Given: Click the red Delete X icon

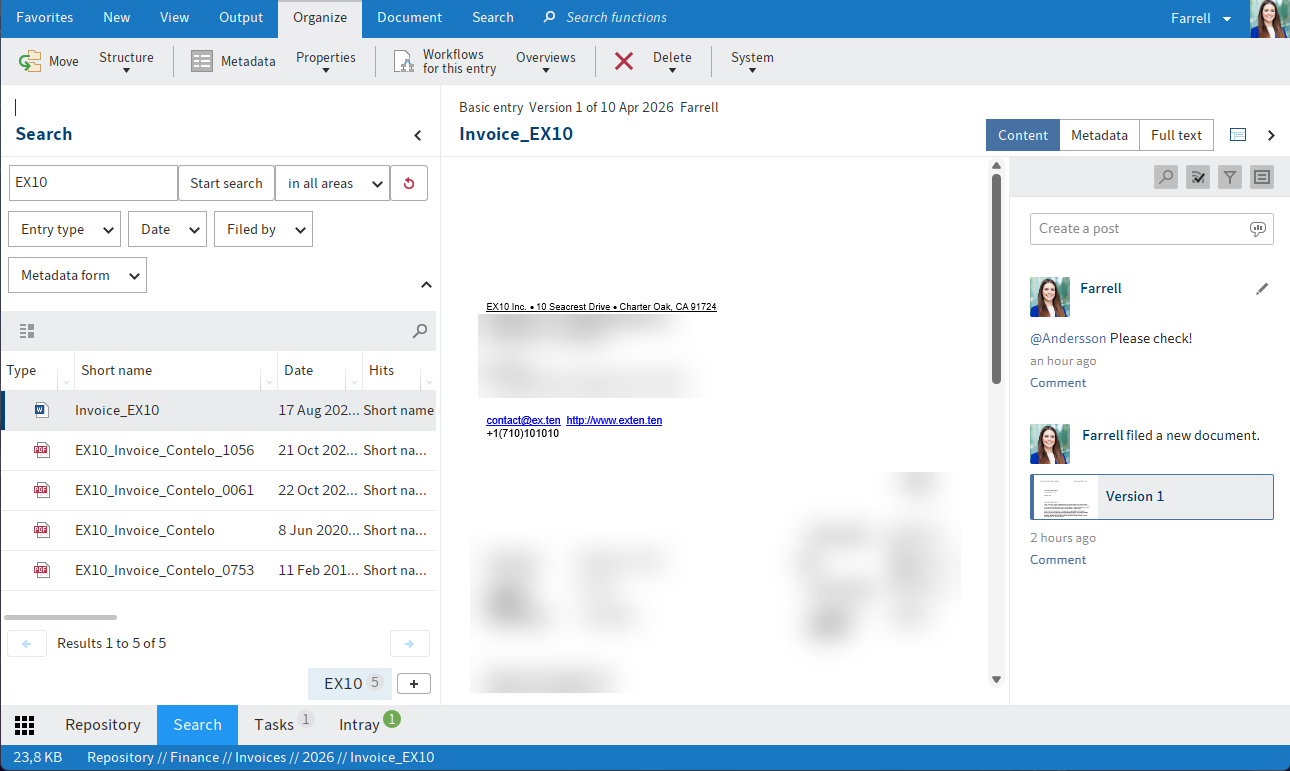Looking at the screenshot, I should 624,61.
